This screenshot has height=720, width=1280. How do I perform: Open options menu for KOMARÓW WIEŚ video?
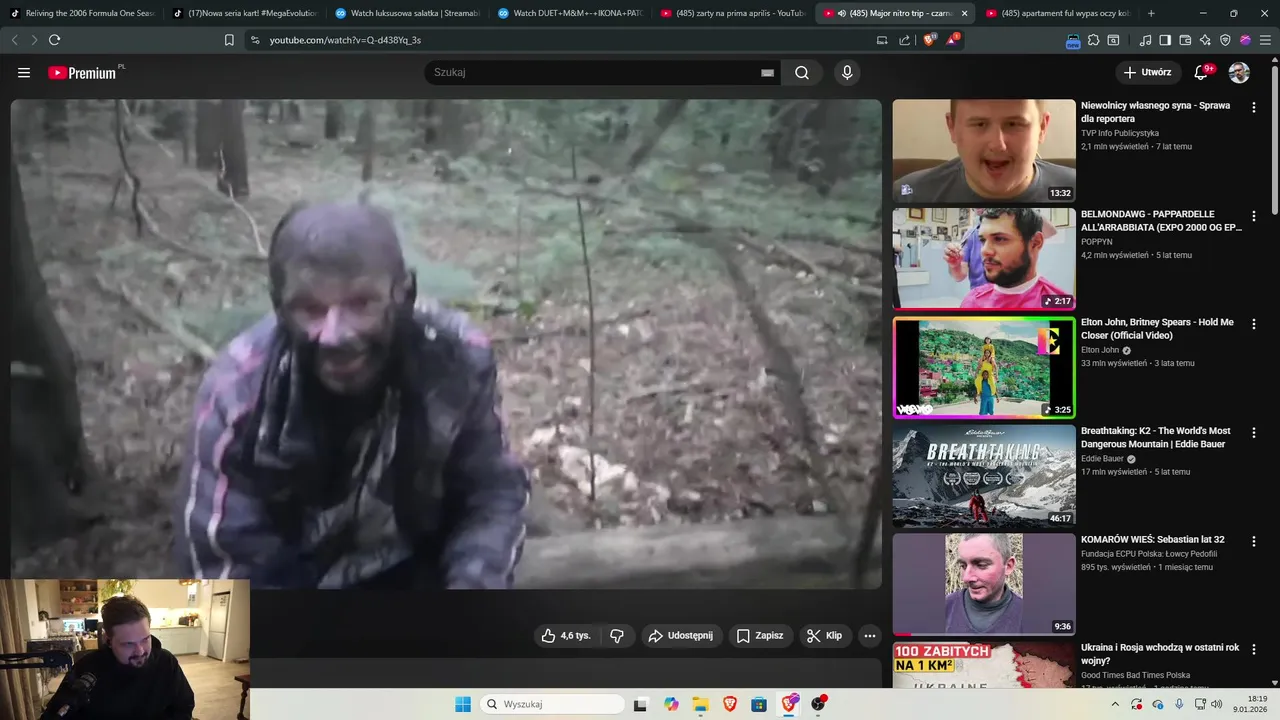coord(1254,541)
